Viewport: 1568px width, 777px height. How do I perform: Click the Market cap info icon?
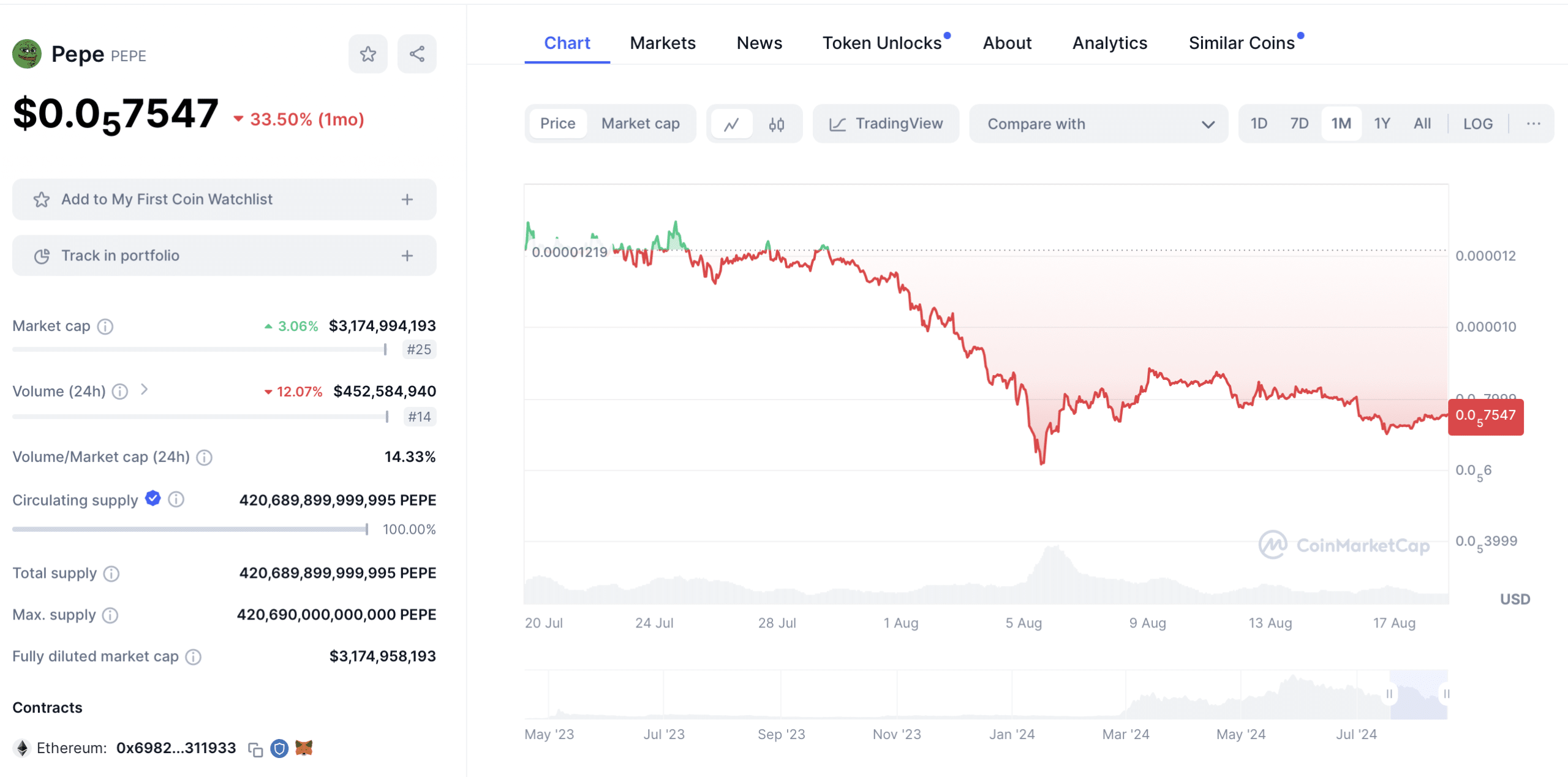tap(105, 327)
